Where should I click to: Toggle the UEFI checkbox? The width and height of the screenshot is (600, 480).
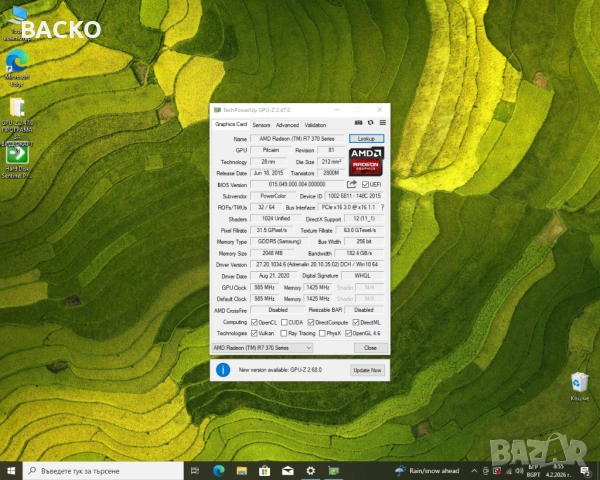click(x=365, y=184)
